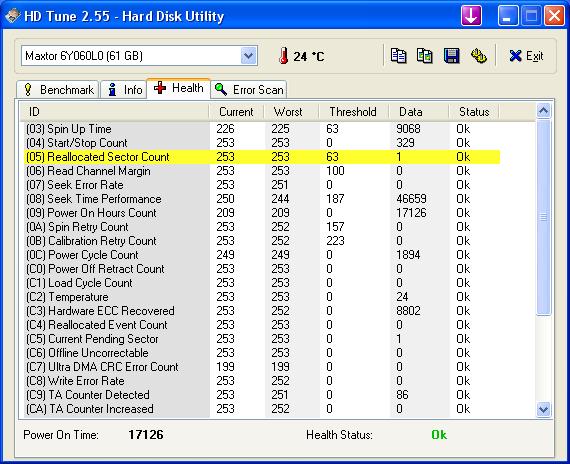Click the save screenshot floppy icon
The height and width of the screenshot is (464, 570).
click(x=451, y=56)
